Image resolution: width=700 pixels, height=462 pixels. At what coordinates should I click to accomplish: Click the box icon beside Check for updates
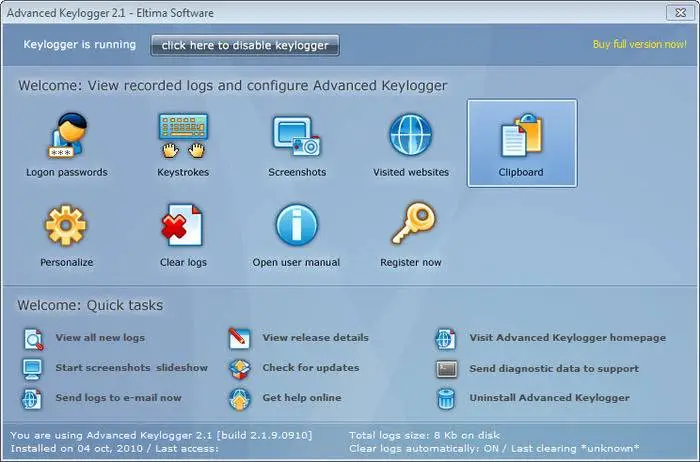[240, 369]
